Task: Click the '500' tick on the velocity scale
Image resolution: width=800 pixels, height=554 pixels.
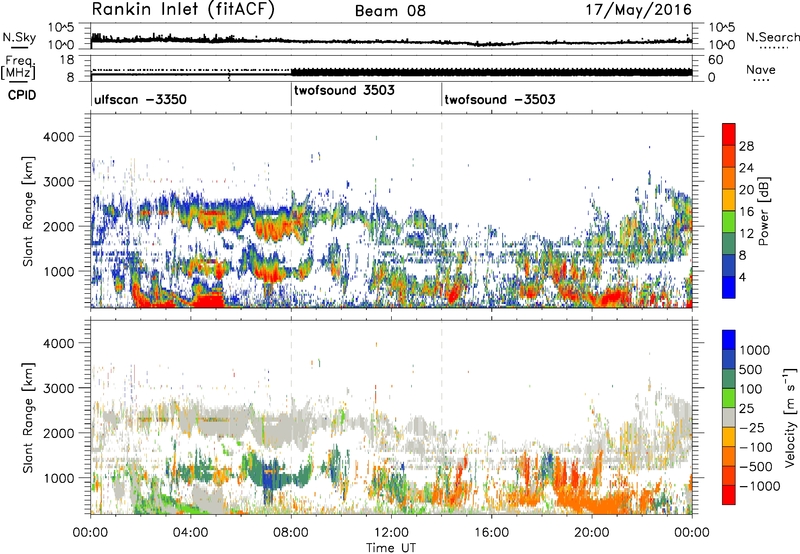Action: 751,369
